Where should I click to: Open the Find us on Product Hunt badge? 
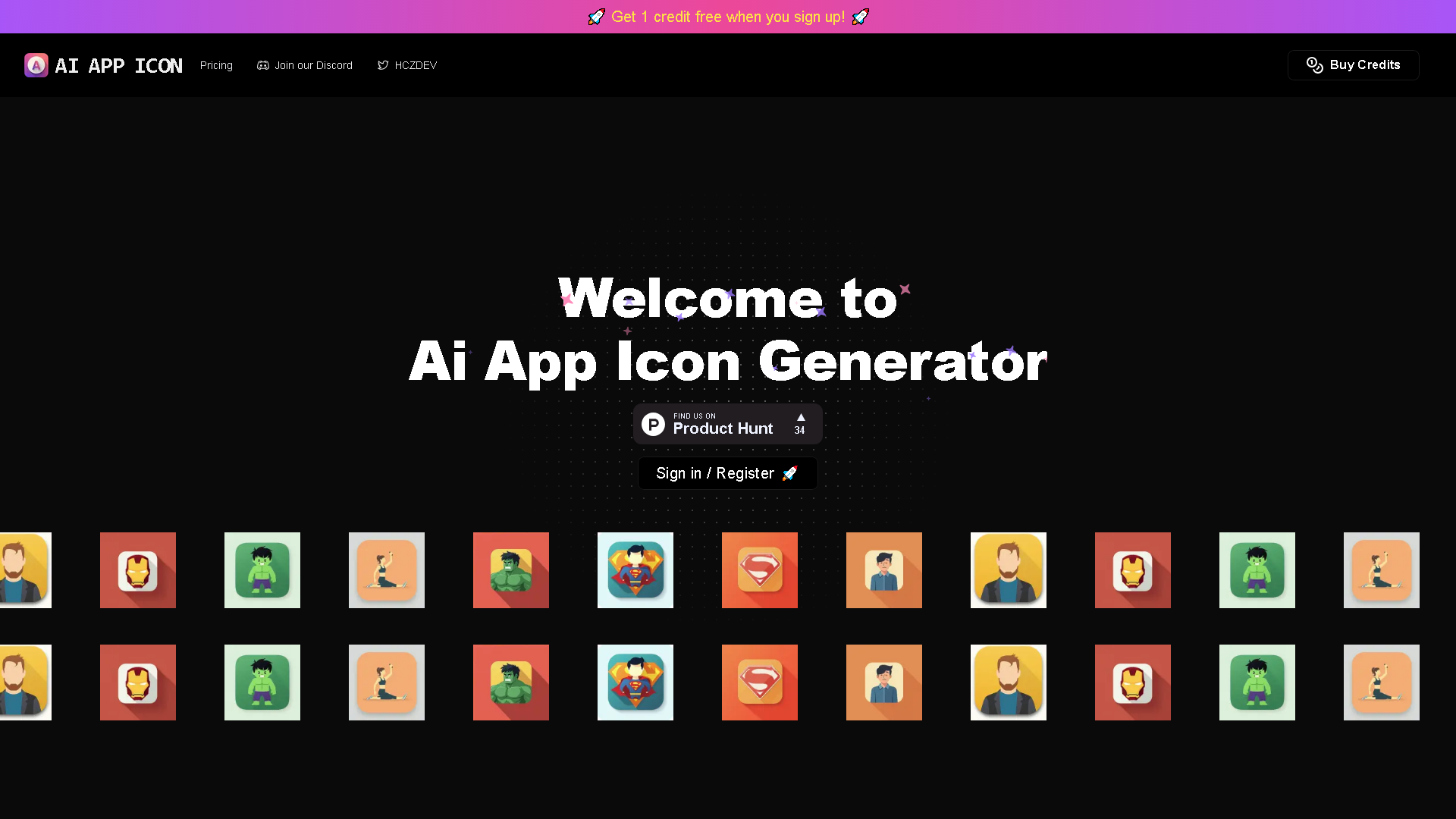click(x=727, y=424)
